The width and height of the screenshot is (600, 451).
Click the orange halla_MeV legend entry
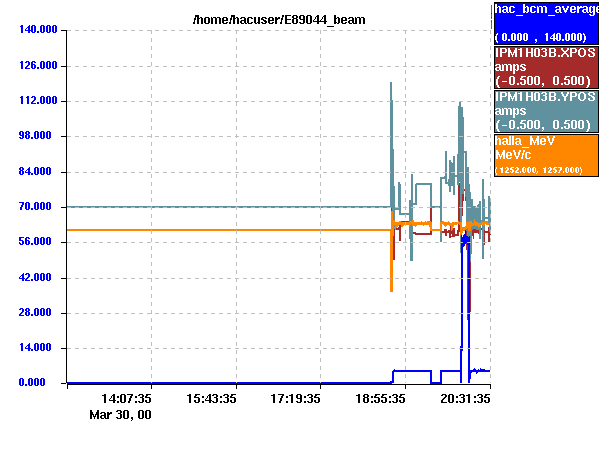pyautogui.click(x=545, y=155)
